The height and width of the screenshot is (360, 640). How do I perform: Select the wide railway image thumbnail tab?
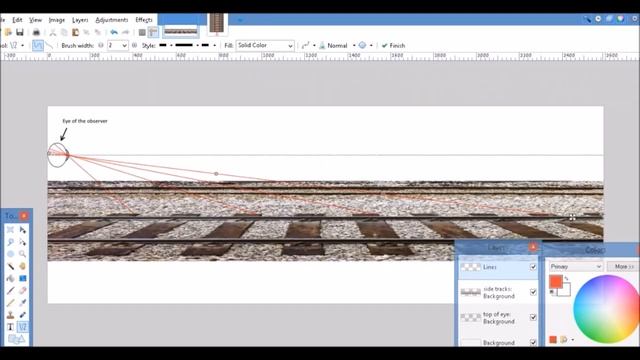[180, 31]
